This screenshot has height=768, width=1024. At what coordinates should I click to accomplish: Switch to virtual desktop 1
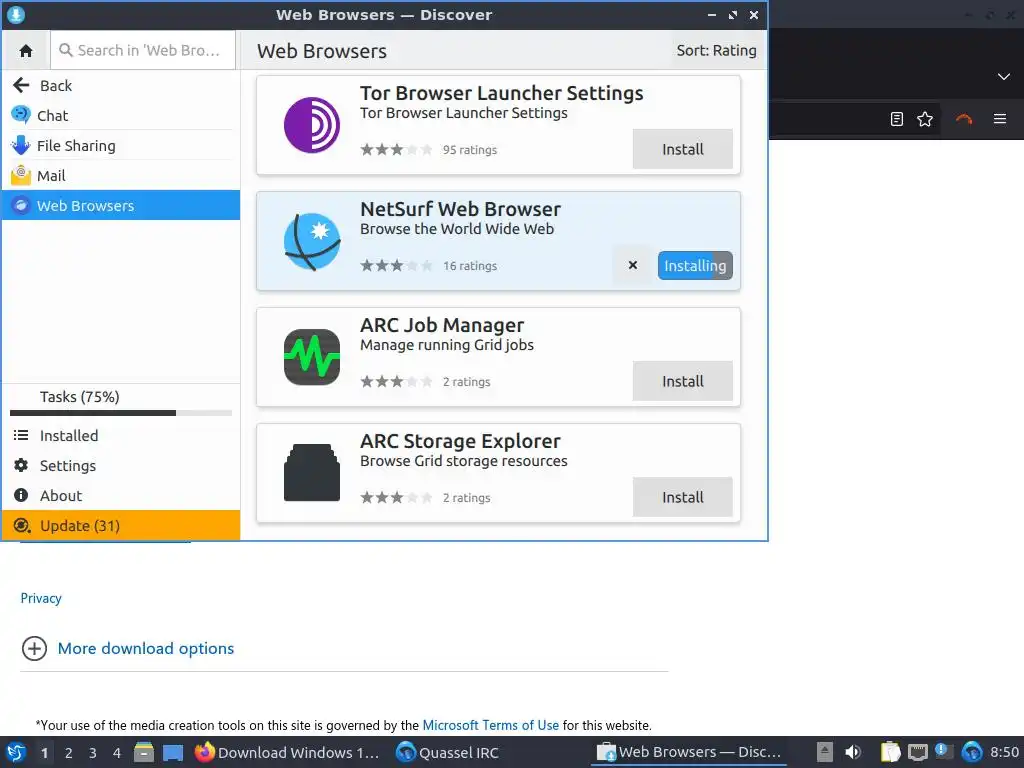[x=44, y=753]
